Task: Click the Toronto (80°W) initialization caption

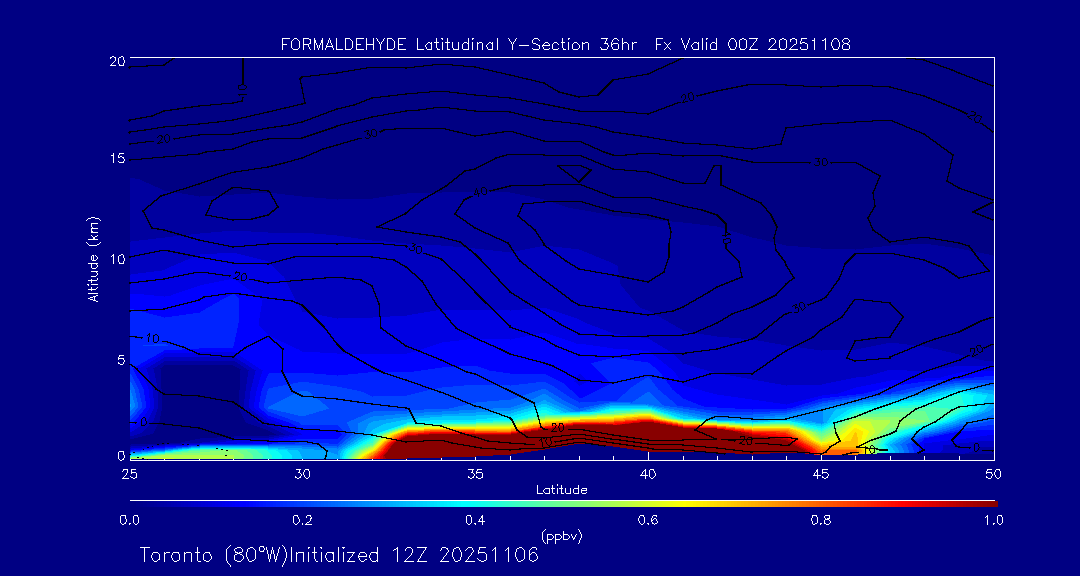Action: pyautogui.click(x=339, y=555)
